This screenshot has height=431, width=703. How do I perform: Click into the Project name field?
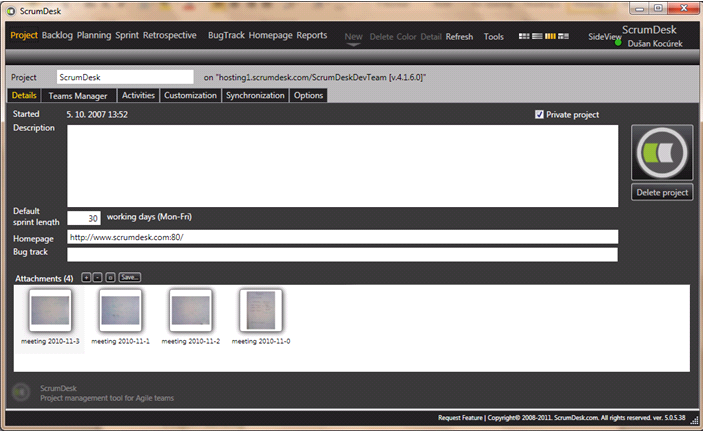[x=125, y=77]
